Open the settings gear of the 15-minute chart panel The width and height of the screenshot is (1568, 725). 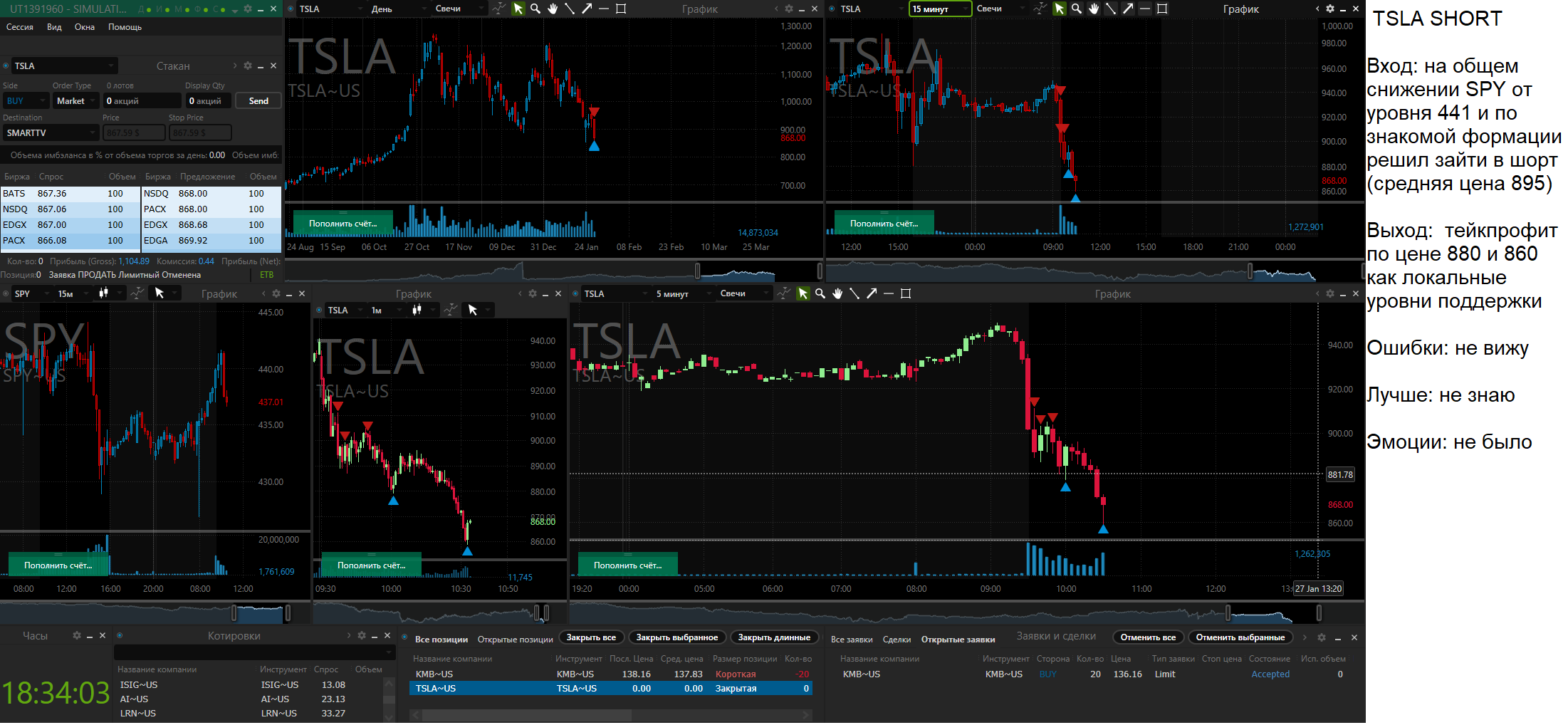[1329, 9]
